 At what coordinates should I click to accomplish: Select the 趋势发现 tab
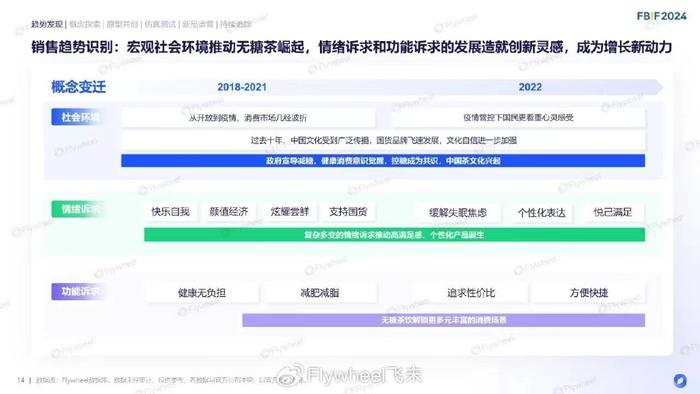(47, 24)
